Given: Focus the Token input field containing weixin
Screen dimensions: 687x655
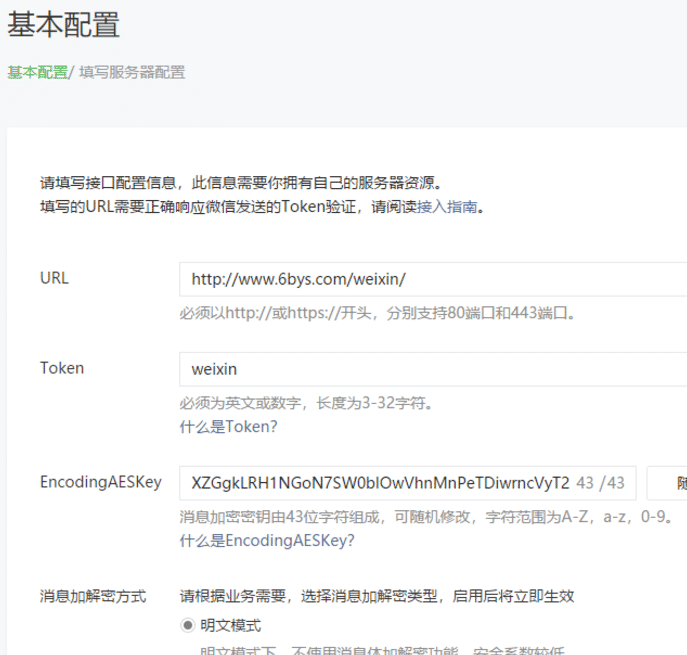Looking at the screenshot, I should (432, 369).
